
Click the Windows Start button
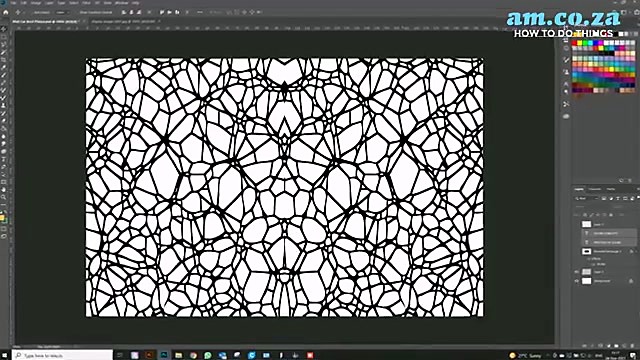coord(5,356)
